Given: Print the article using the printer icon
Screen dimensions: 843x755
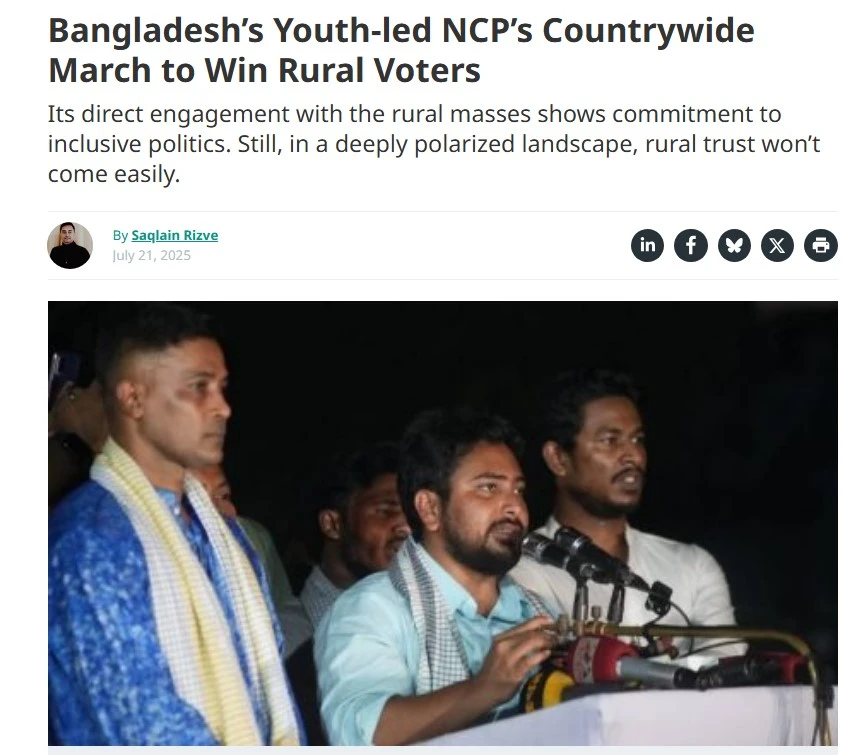Looking at the screenshot, I should pos(821,245).
